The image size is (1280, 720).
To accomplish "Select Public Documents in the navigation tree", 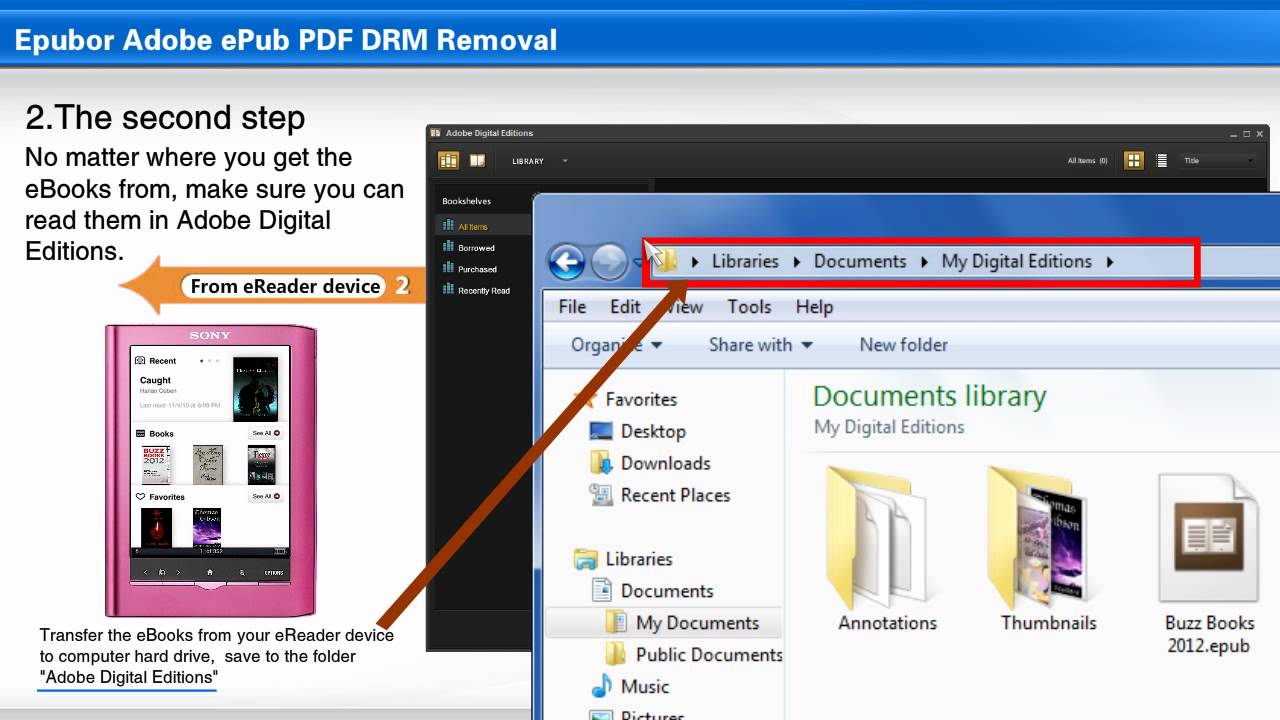I will point(709,655).
